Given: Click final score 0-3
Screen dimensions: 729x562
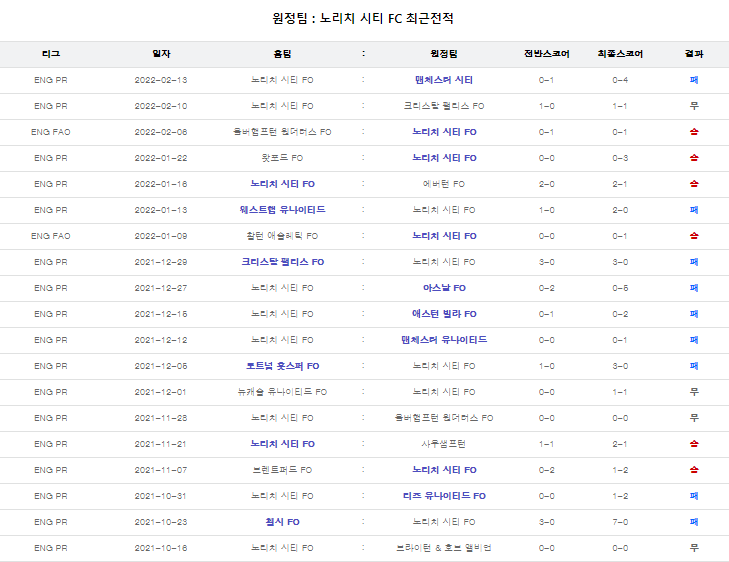Looking at the screenshot, I should click(620, 158).
